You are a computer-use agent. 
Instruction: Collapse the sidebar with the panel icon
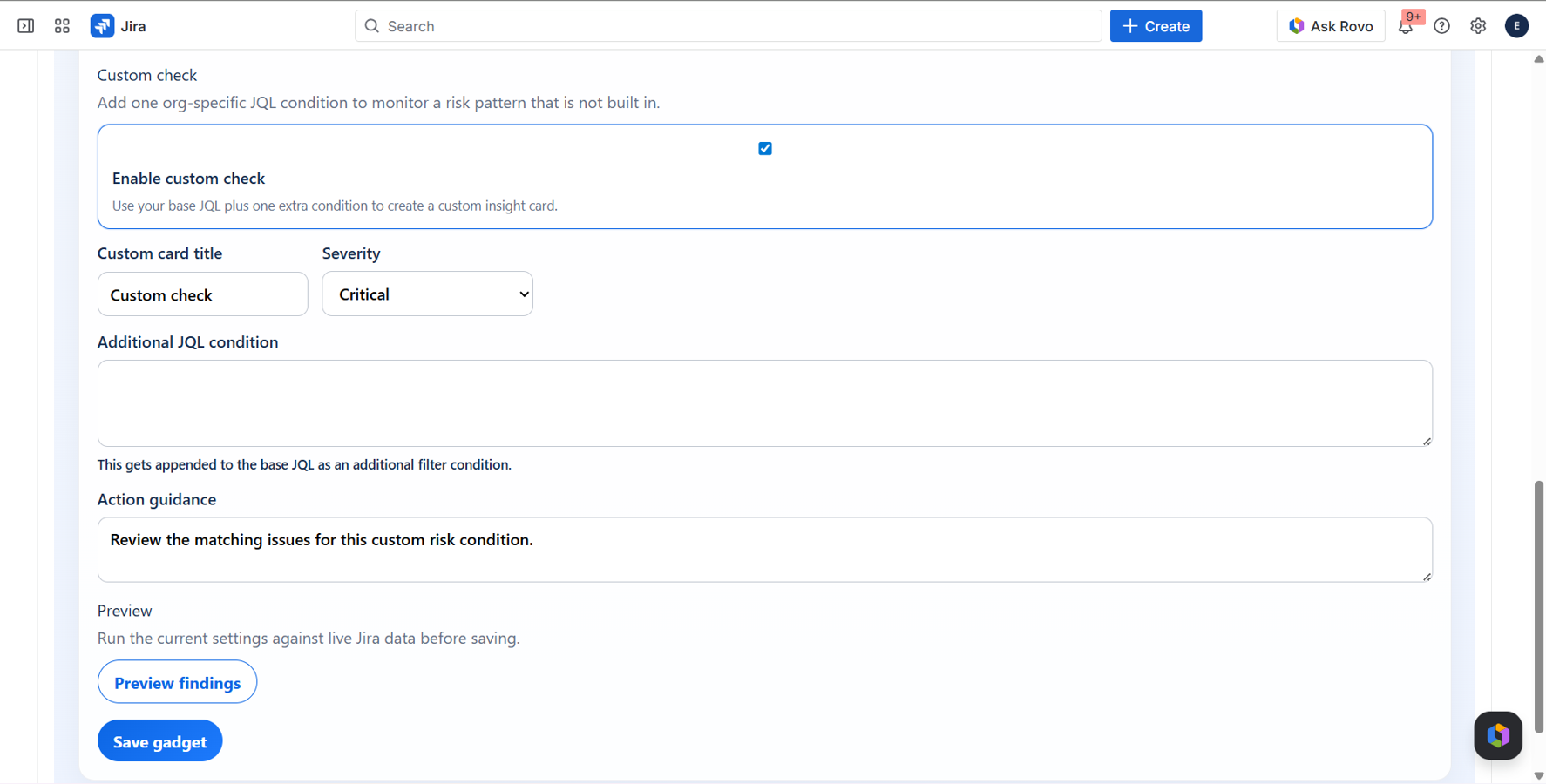25,25
